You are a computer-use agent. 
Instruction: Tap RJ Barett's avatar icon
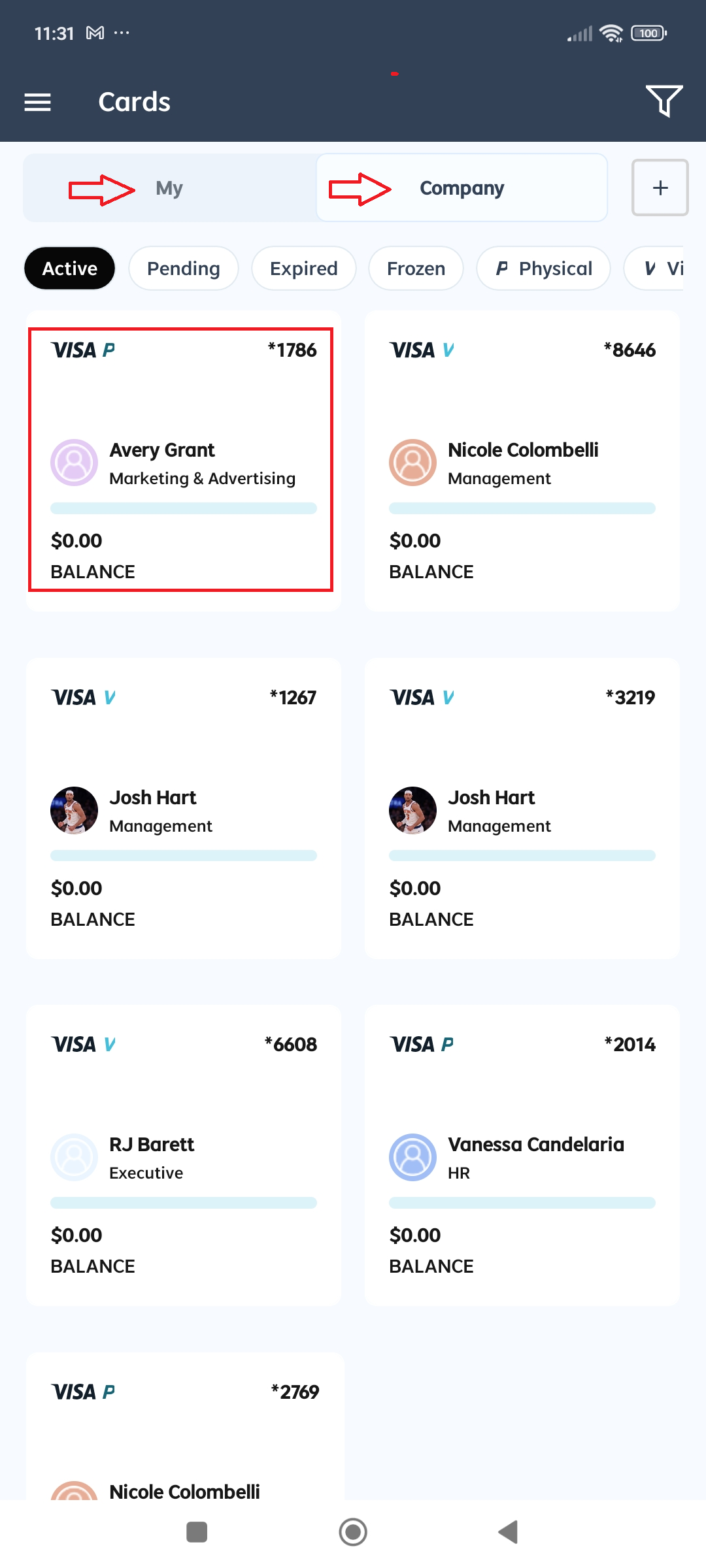[74, 1157]
